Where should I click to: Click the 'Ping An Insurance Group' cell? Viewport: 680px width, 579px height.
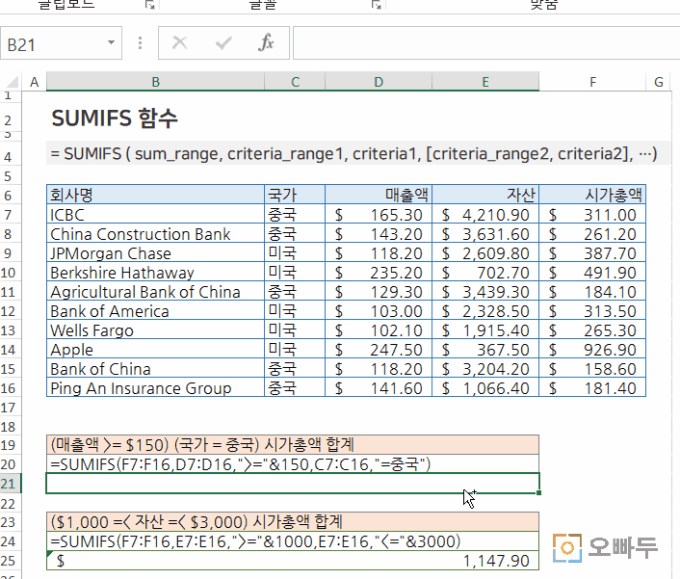155,388
